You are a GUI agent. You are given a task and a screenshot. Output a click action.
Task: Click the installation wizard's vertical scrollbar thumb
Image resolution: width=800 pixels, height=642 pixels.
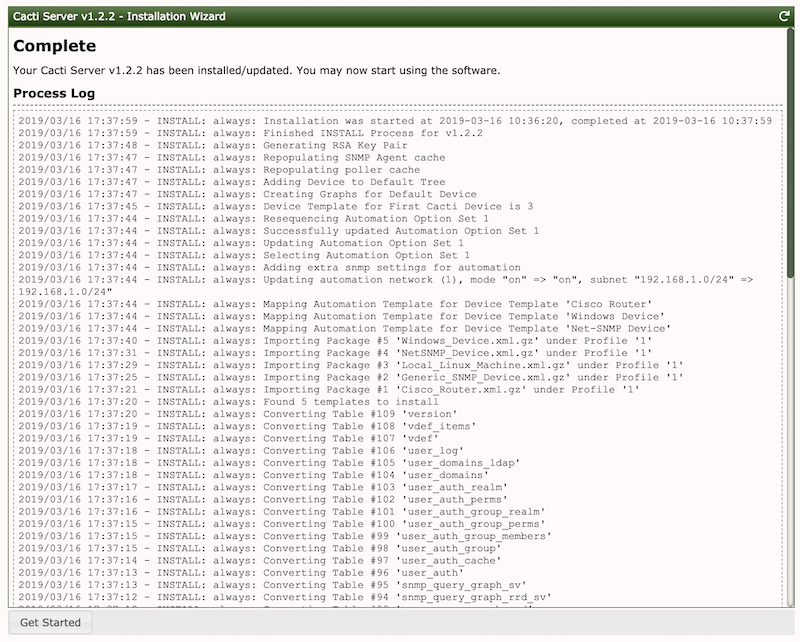coord(790,153)
